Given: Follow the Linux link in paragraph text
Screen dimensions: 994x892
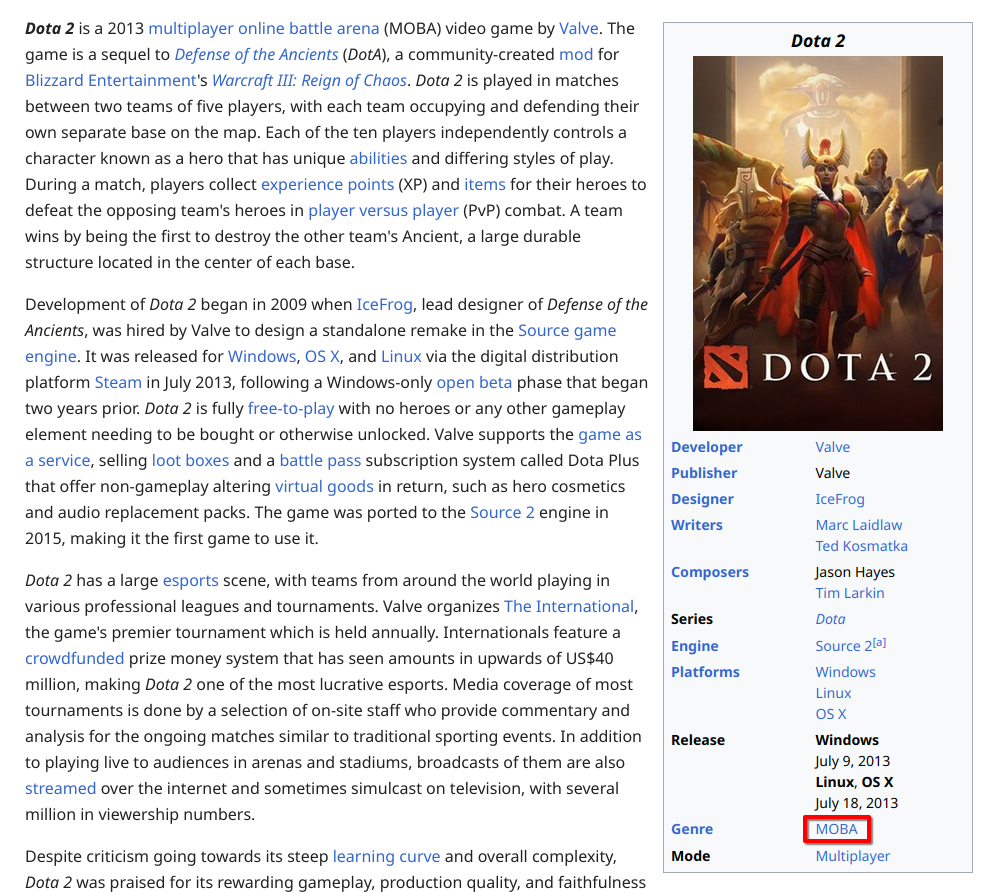Looking at the screenshot, I should [401, 356].
